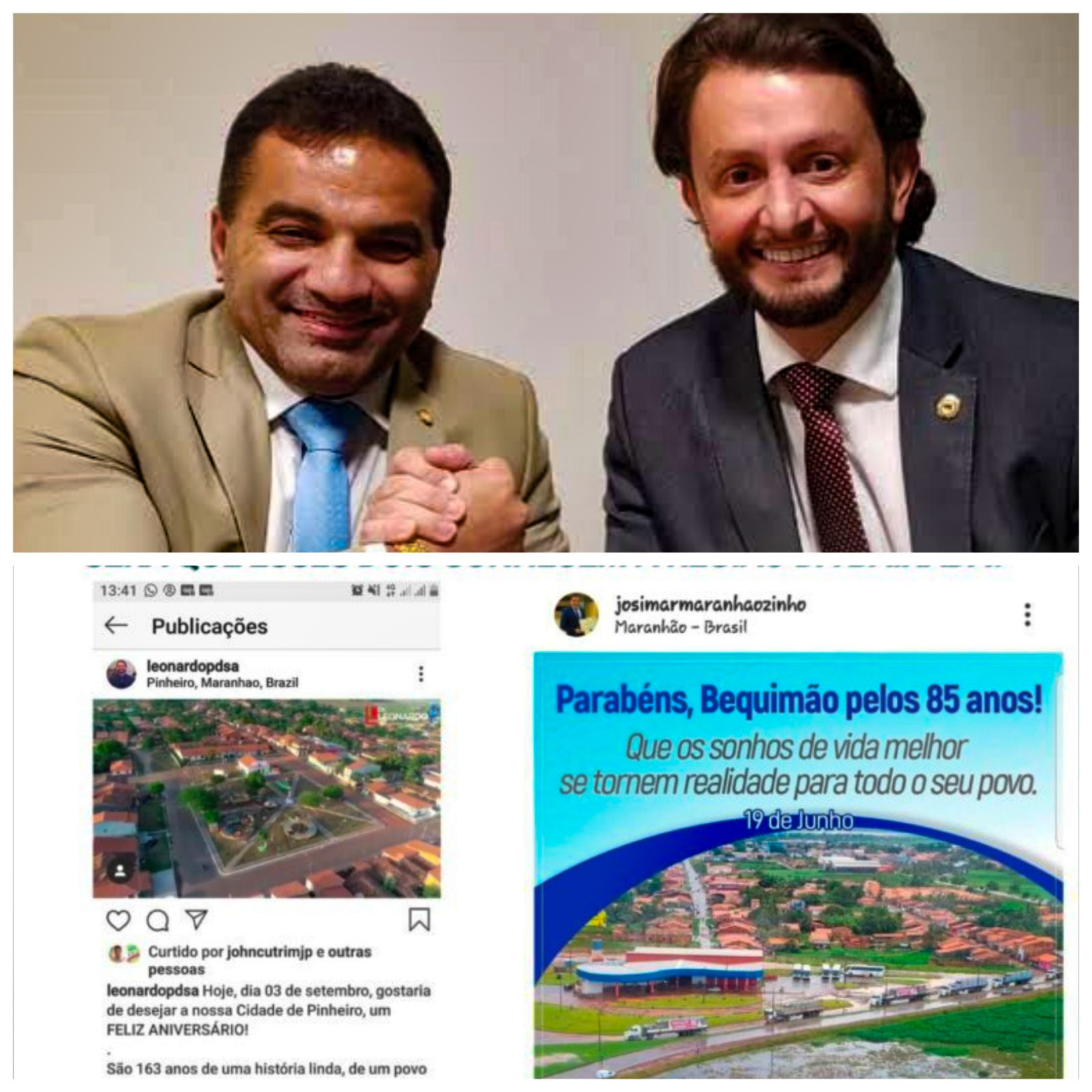Viewport: 1092px width, 1092px height.
Task: Open three-dot menu on josimarmaranhaozinho post
Action: (1027, 615)
